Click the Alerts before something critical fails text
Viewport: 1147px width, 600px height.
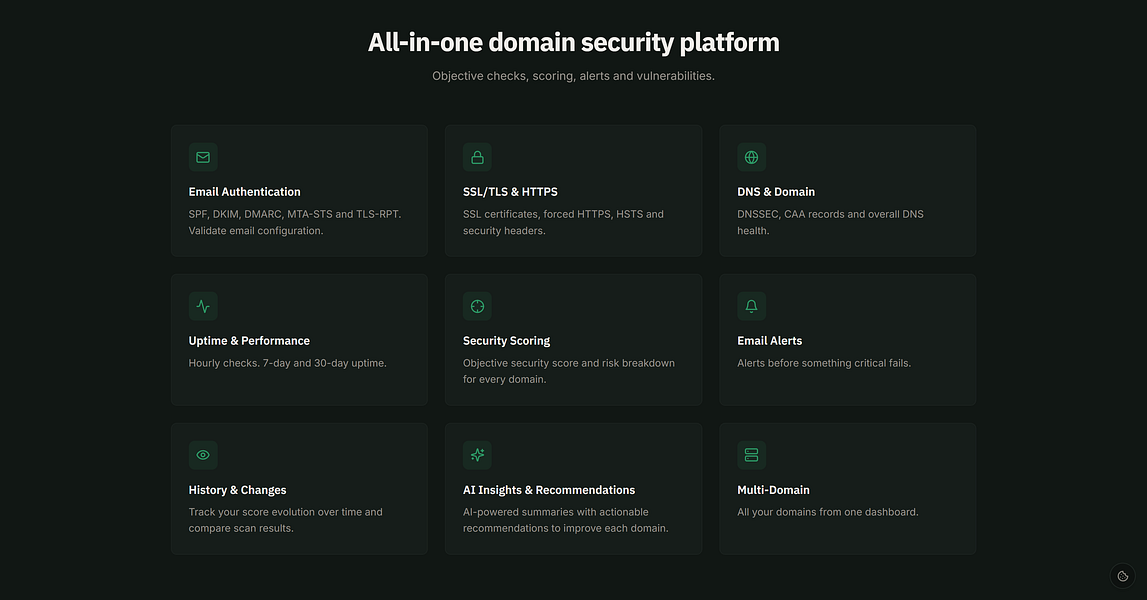824,363
